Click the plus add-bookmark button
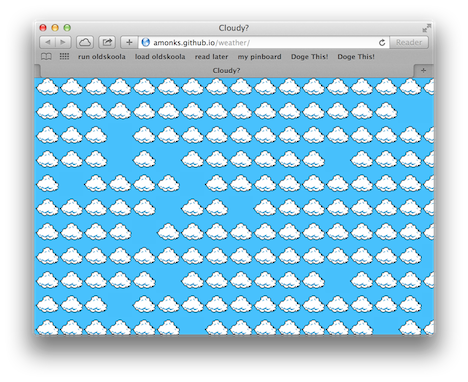The height and width of the screenshot is (382, 468). (x=129, y=42)
